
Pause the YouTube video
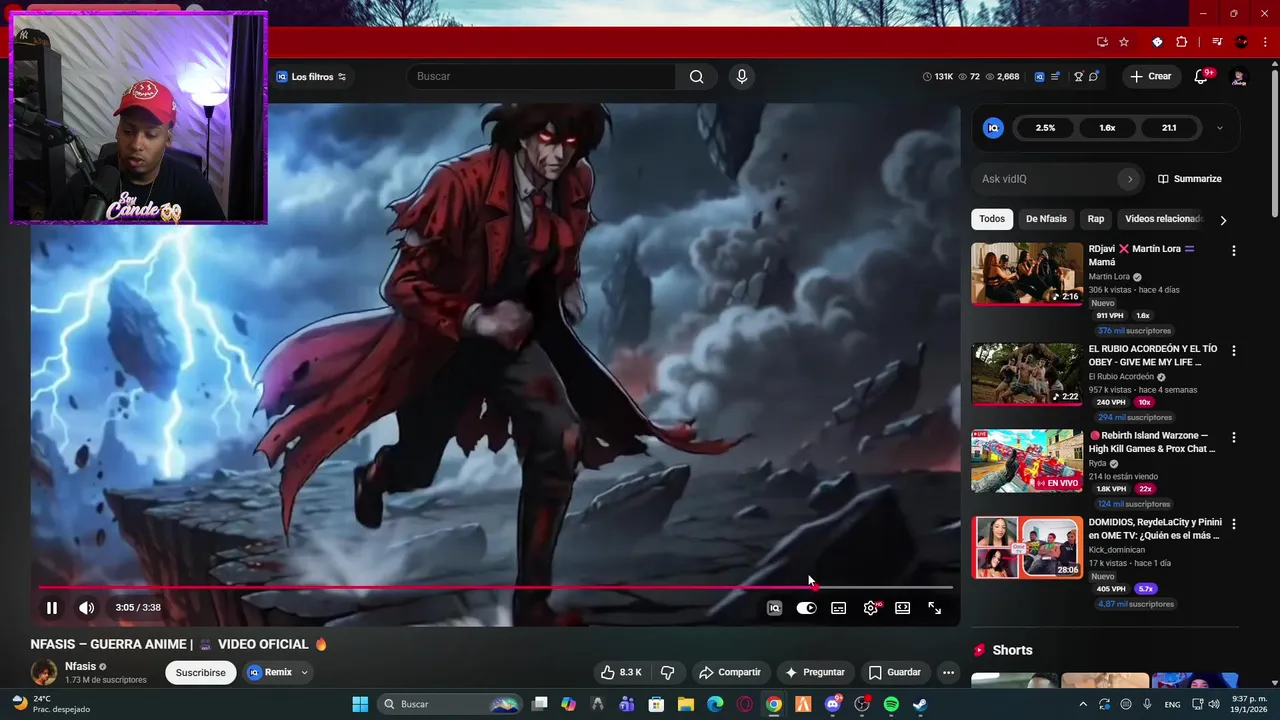pyautogui.click(x=52, y=607)
